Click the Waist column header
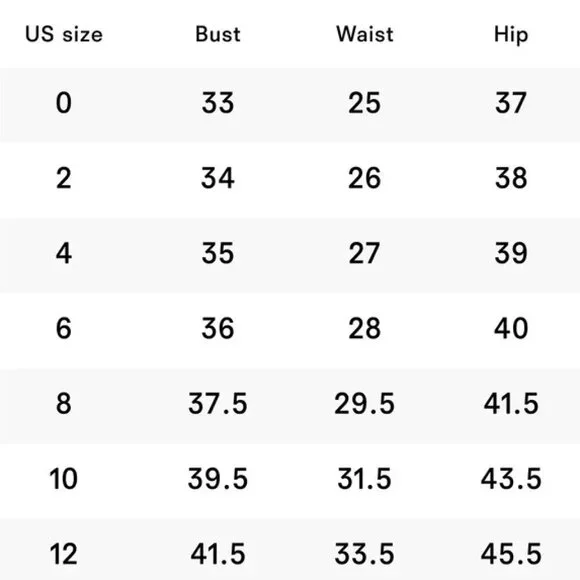This screenshot has height=580, width=580. pyautogui.click(x=365, y=34)
